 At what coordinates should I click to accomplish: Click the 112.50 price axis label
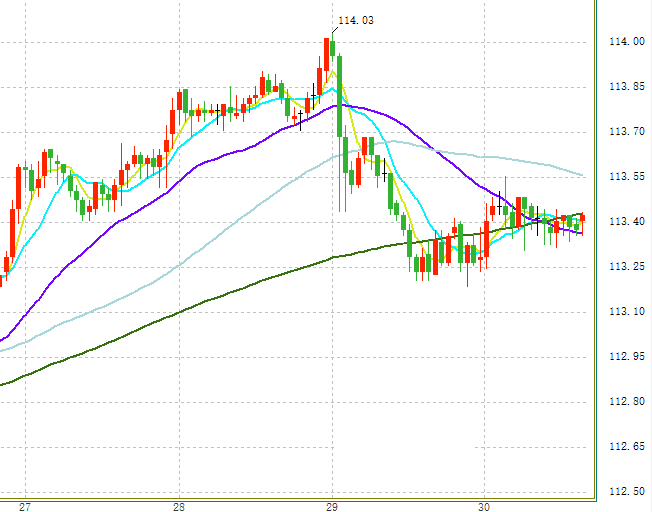pyautogui.click(x=624, y=491)
